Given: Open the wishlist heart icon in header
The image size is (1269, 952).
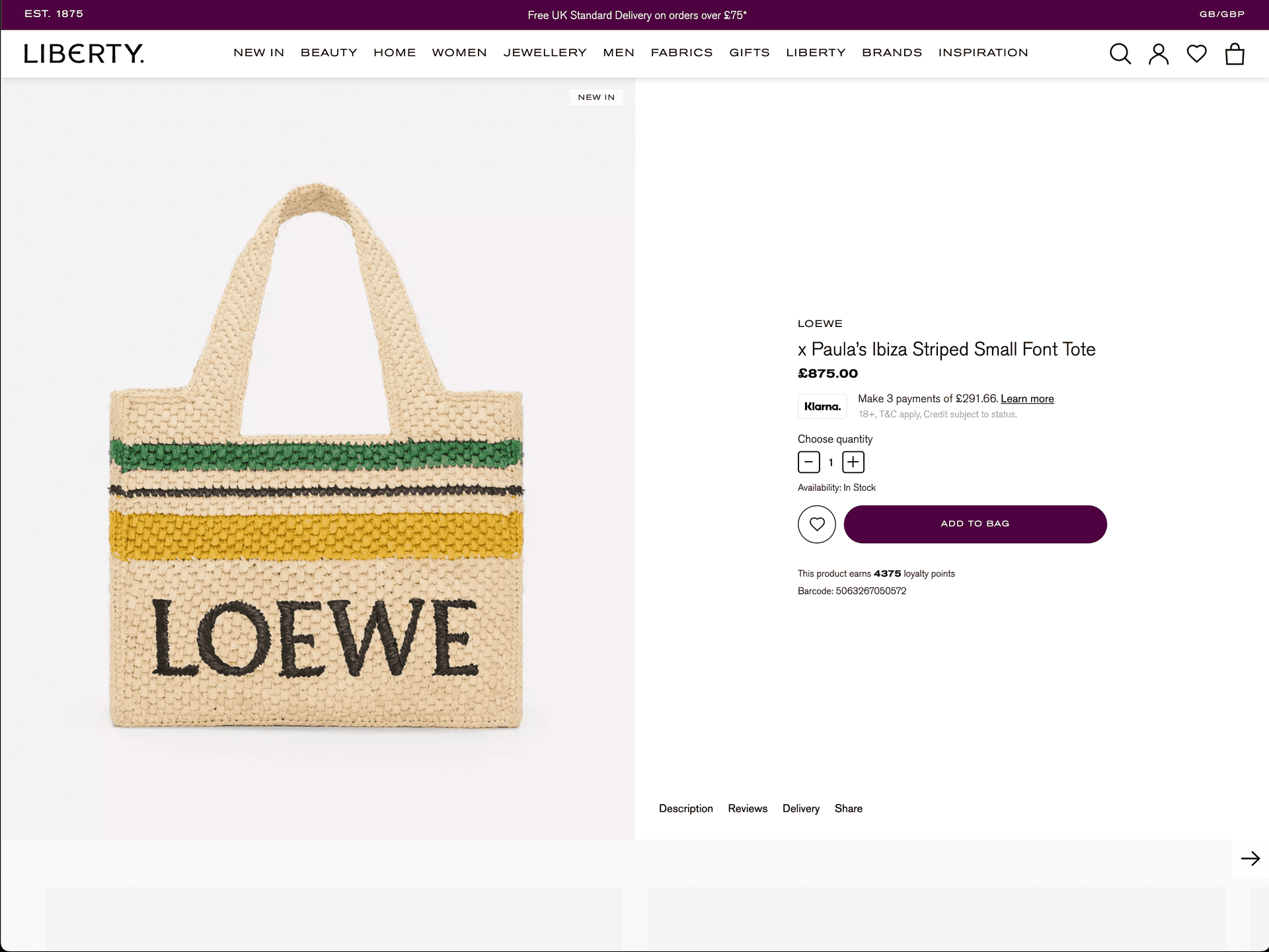Looking at the screenshot, I should click(1196, 54).
